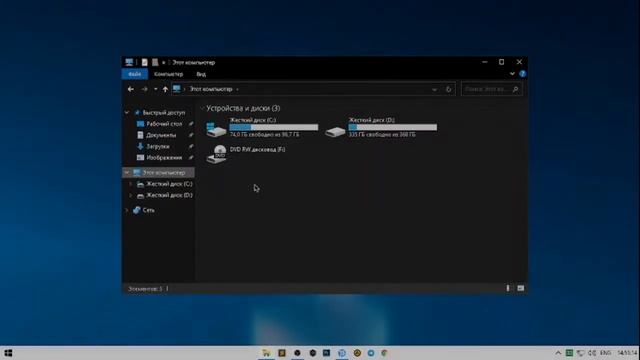
Task: Click the pin icon beside Рабочий стол
Action: [191, 124]
